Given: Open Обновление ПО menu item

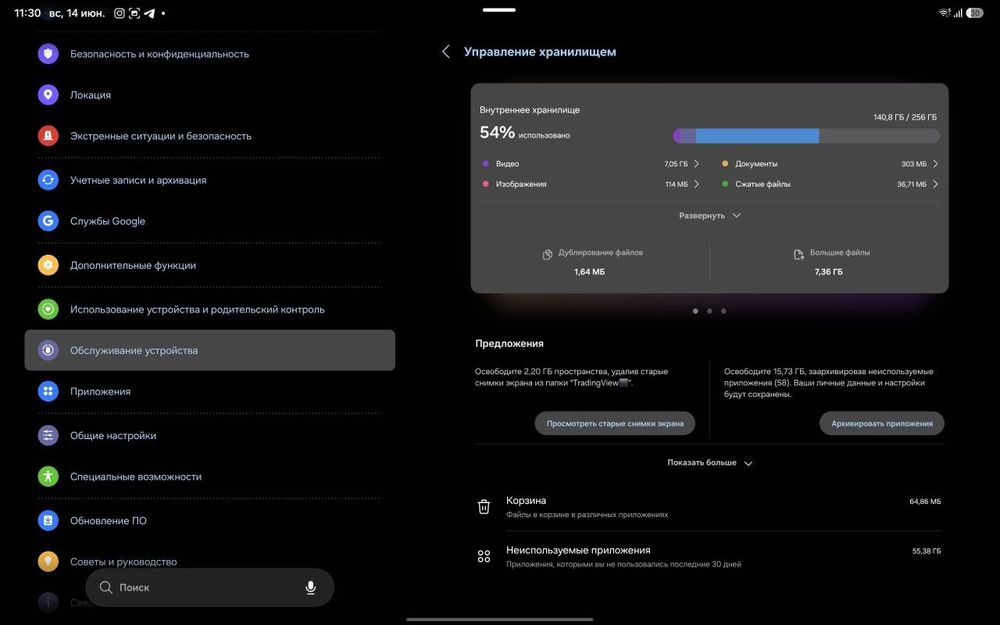Looking at the screenshot, I should [x=210, y=520].
